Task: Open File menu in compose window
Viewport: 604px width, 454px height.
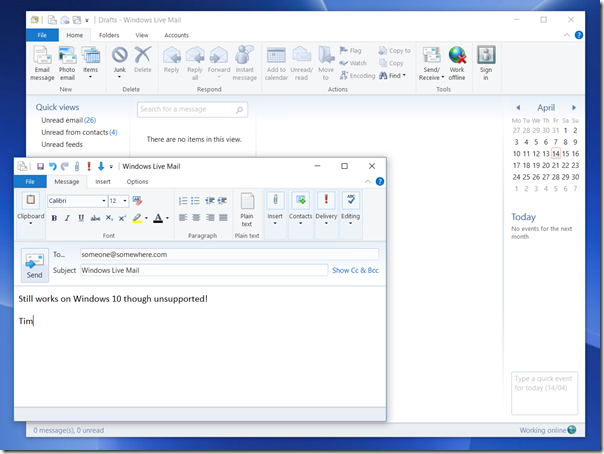Action: pos(30,181)
